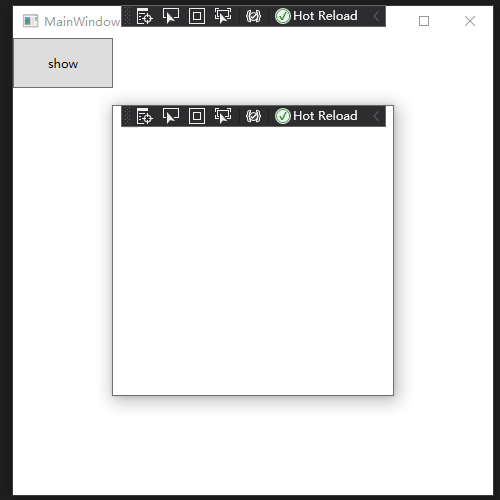Click the MainWindow app icon
The width and height of the screenshot is (500, 500).
tap(31, 21)
